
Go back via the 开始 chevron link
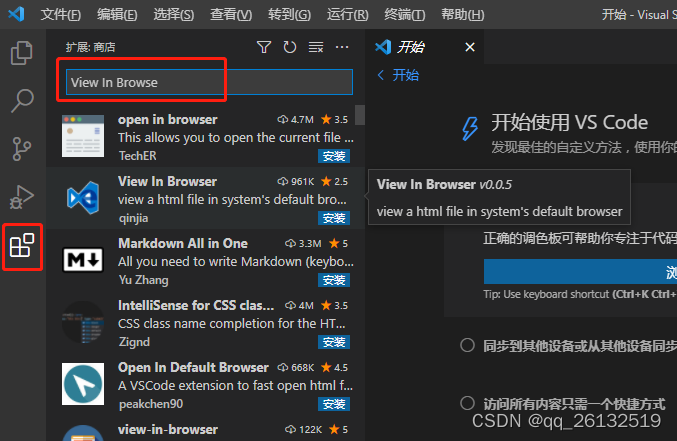398,75
